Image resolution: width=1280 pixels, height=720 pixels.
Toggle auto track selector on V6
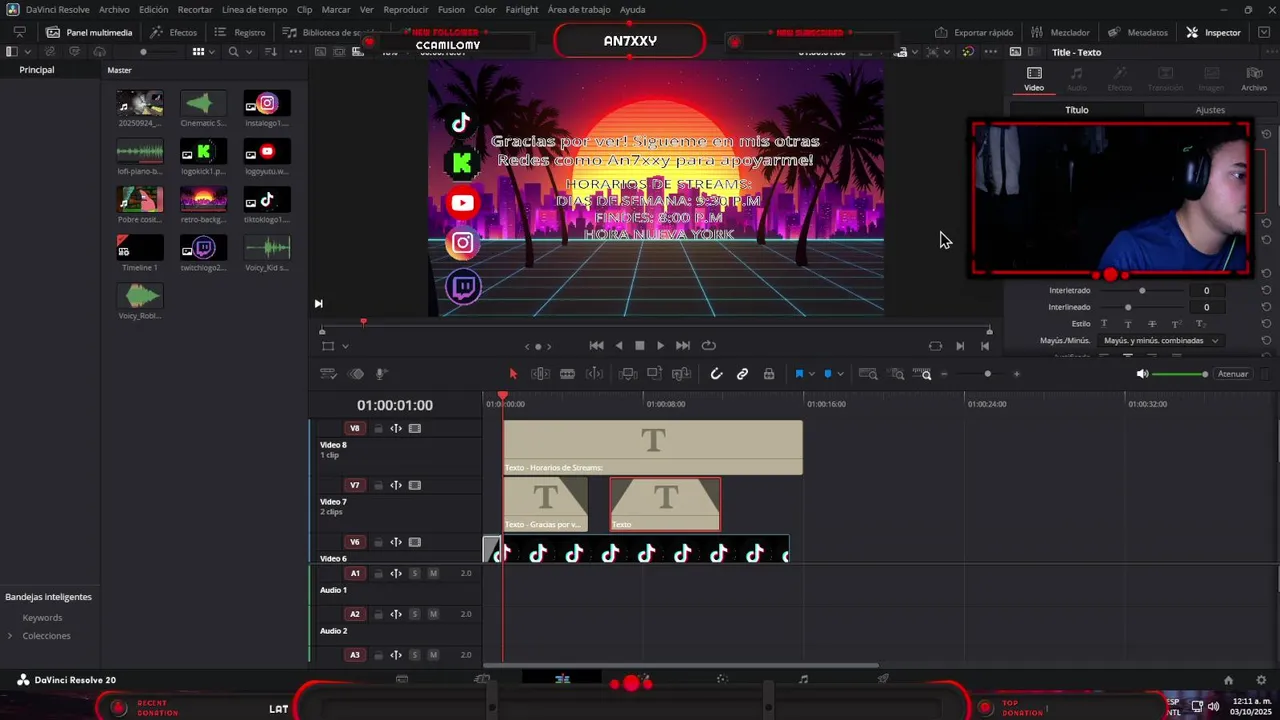click(396, 543)
